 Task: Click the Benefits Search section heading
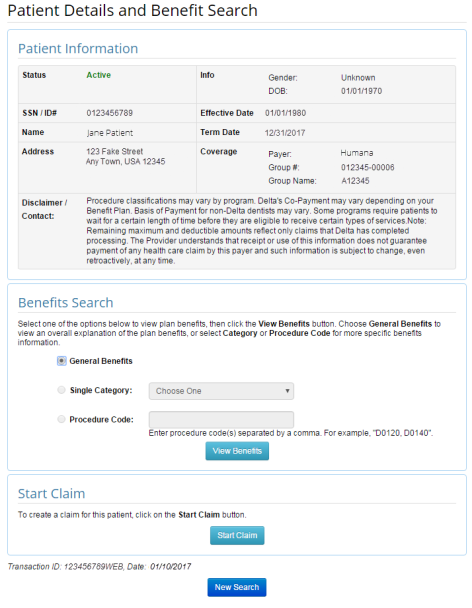(66, 302)
